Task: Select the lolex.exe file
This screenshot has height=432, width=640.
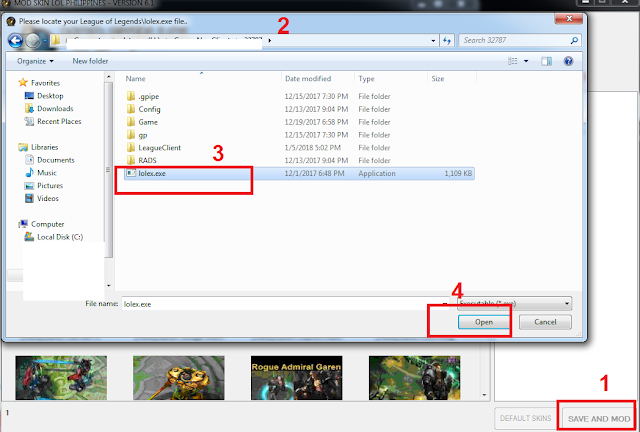Action: tap(299, 173)
